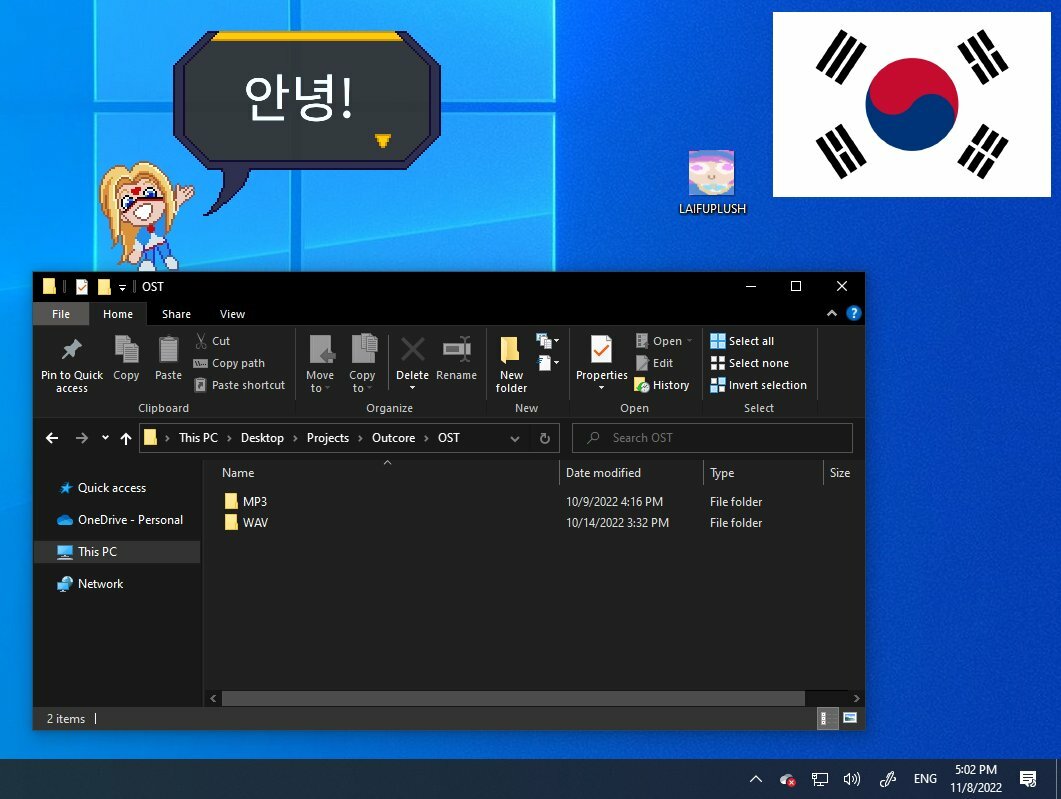Click new folder icon in title bar

104,287
